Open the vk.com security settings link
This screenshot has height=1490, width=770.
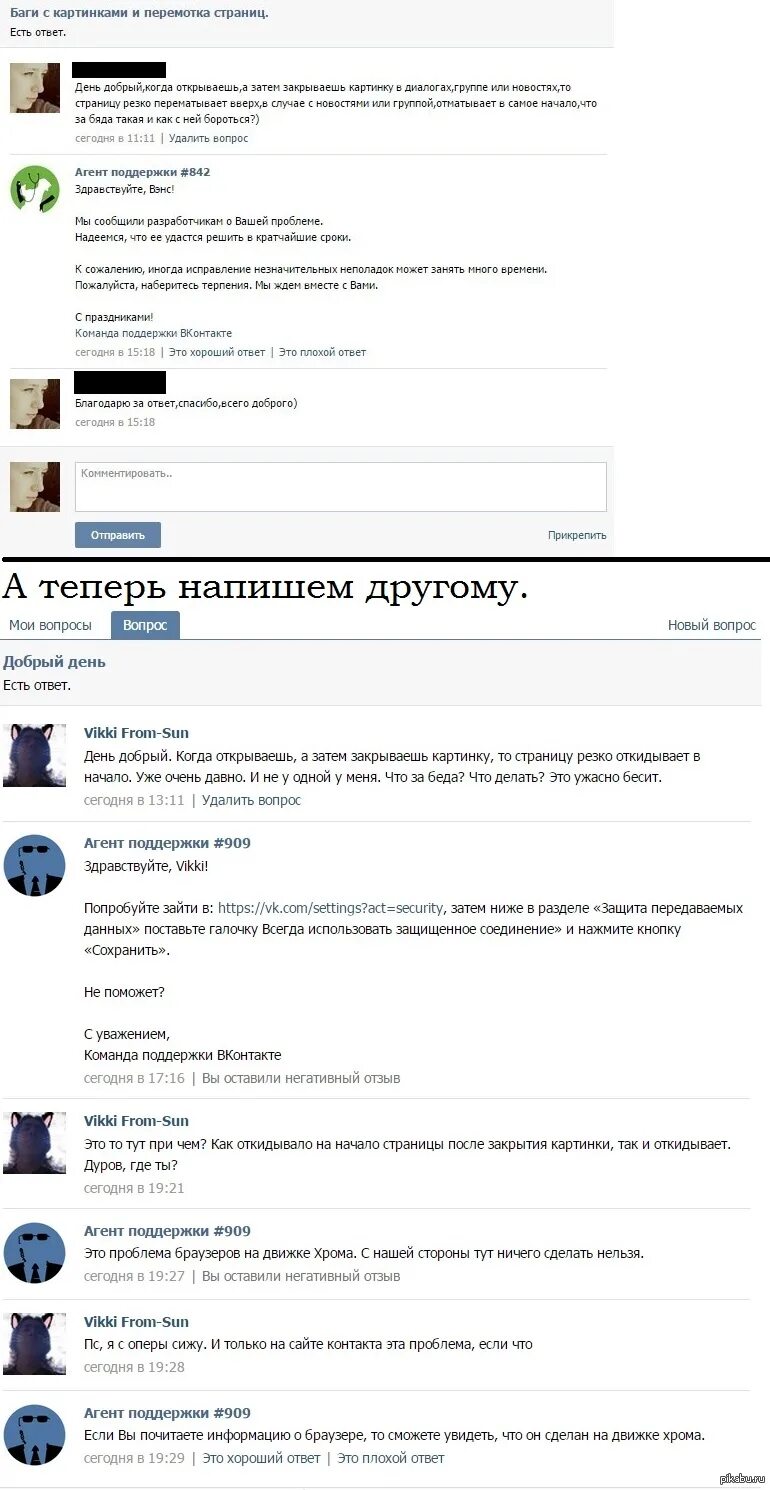[x=330, y=908]
